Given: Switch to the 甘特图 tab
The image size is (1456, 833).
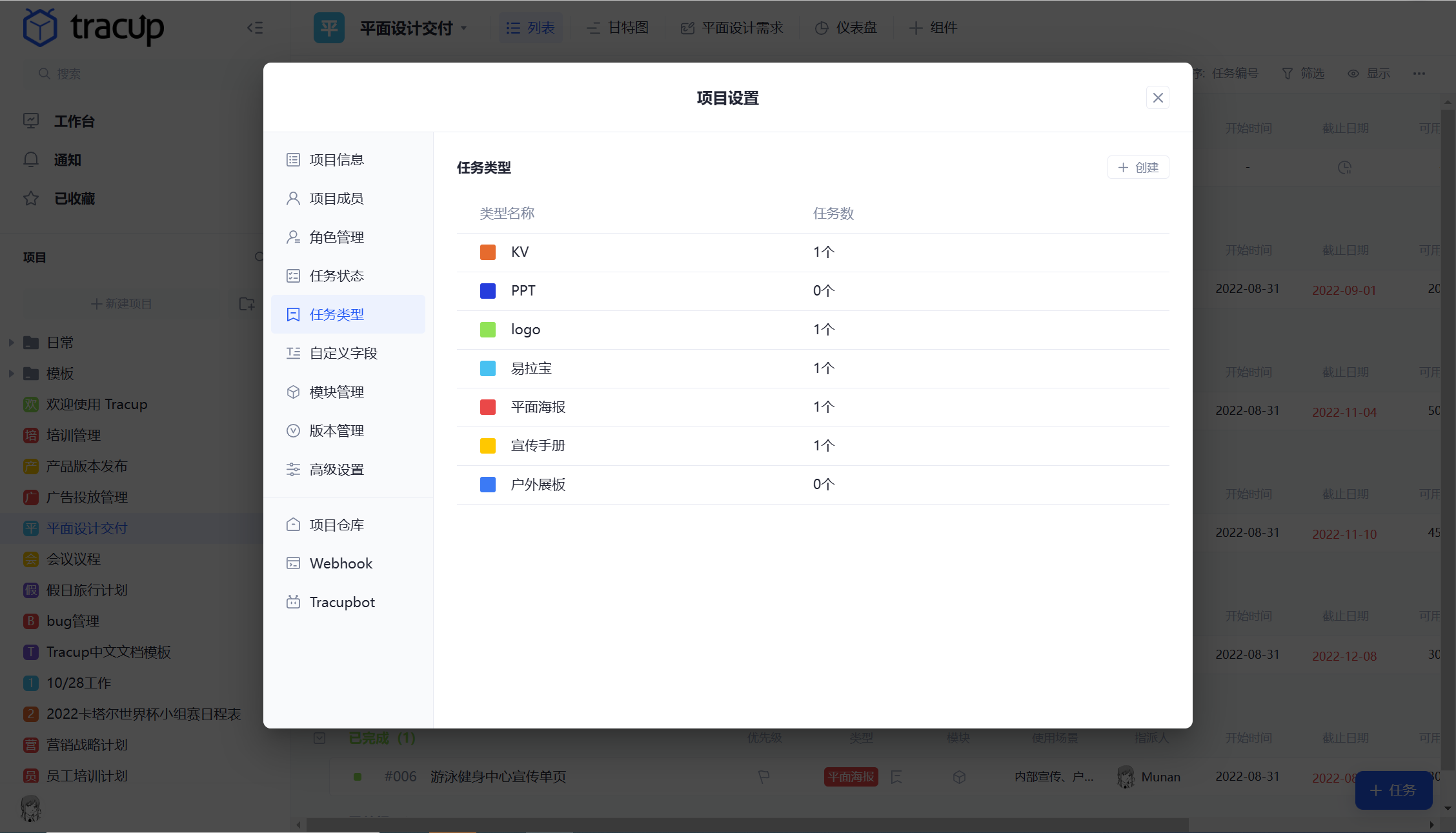Looking at the screenshot, I should pyautogui.click(x=618, y=28).
